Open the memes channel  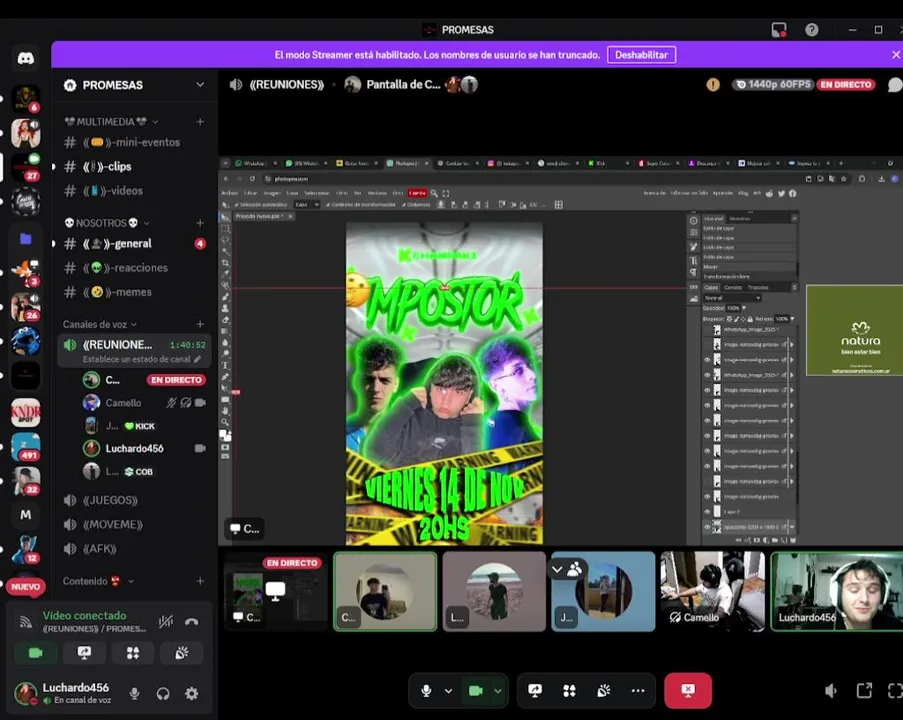tap(134, 292)
